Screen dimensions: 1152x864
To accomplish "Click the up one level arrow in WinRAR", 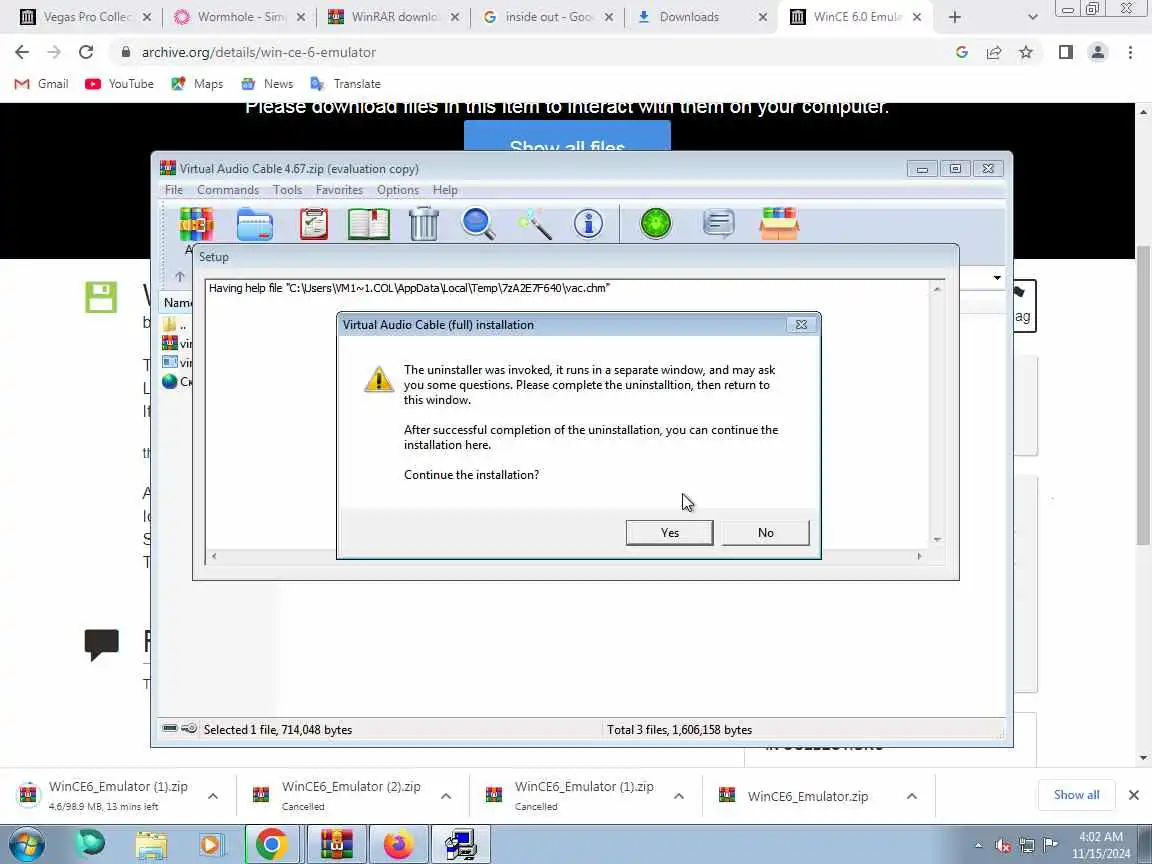I will (179, 277).
